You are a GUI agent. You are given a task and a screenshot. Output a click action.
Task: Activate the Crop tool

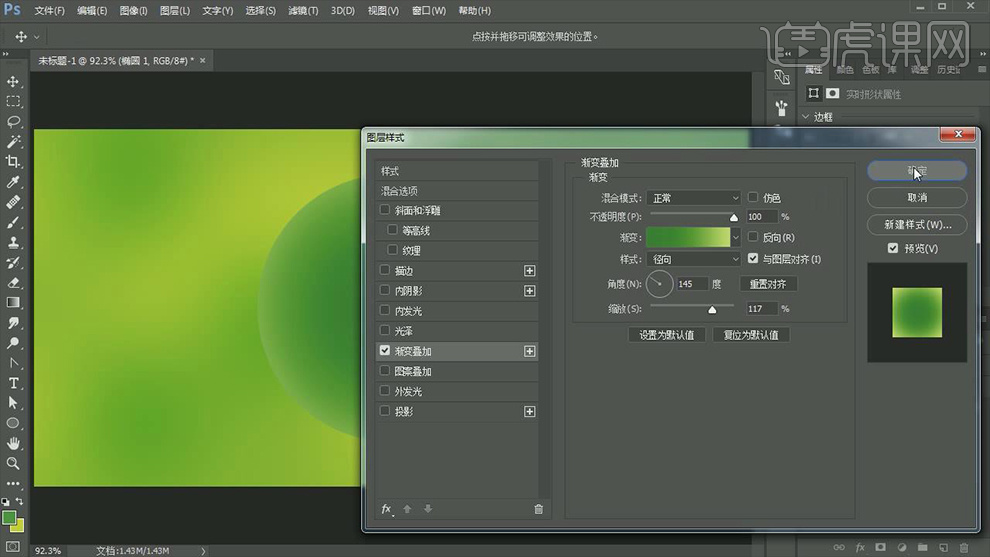(x=13, y=161)
